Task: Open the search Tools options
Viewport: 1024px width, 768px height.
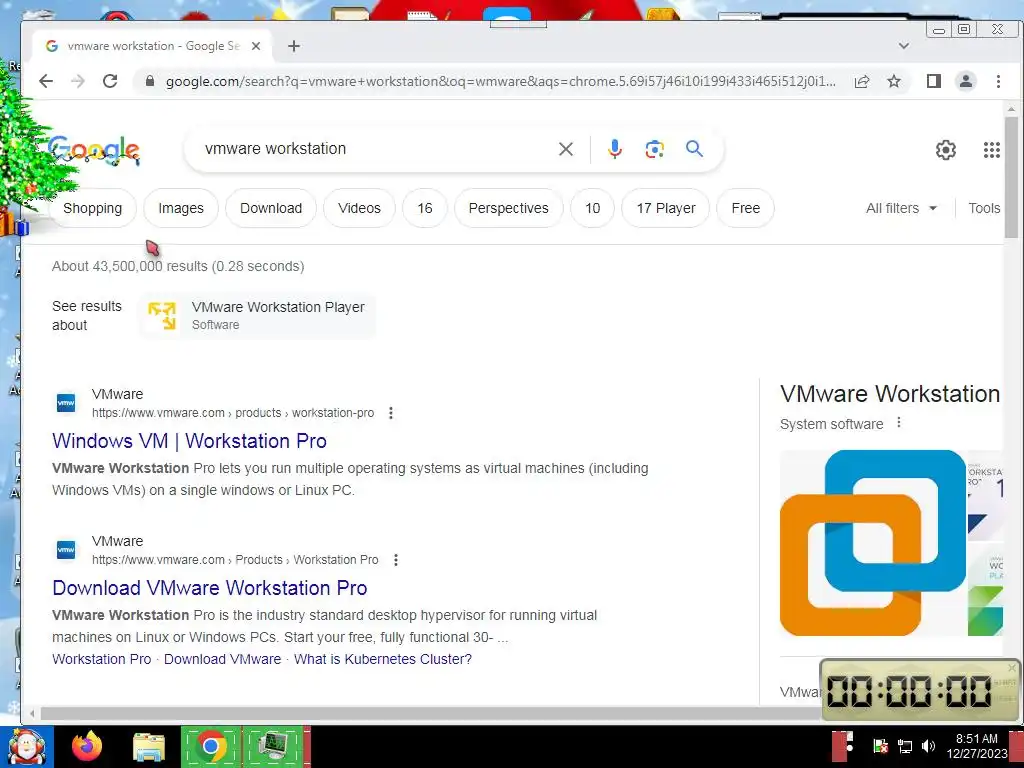Action: 984,208
